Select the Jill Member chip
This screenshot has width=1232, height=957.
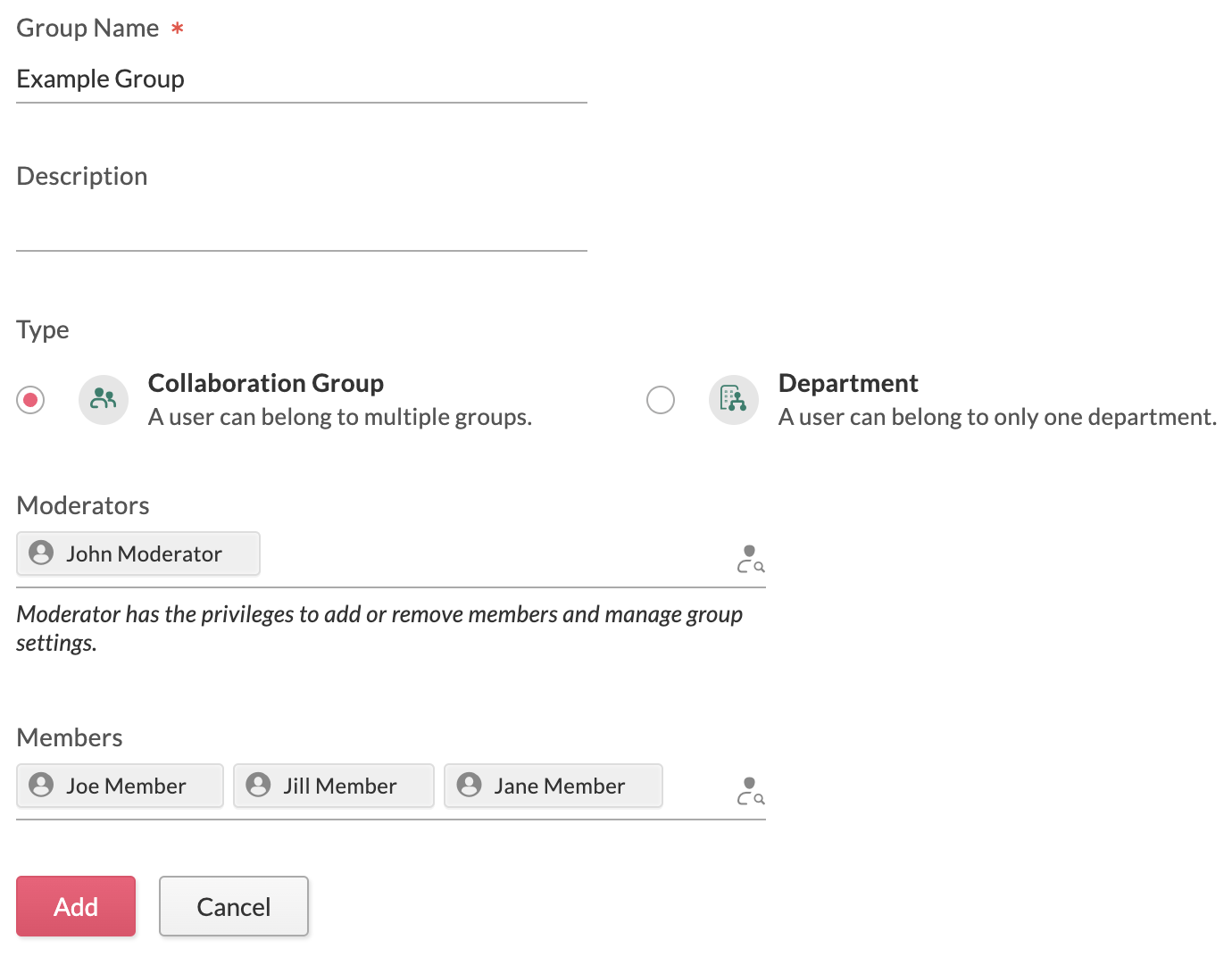point(333,786)
